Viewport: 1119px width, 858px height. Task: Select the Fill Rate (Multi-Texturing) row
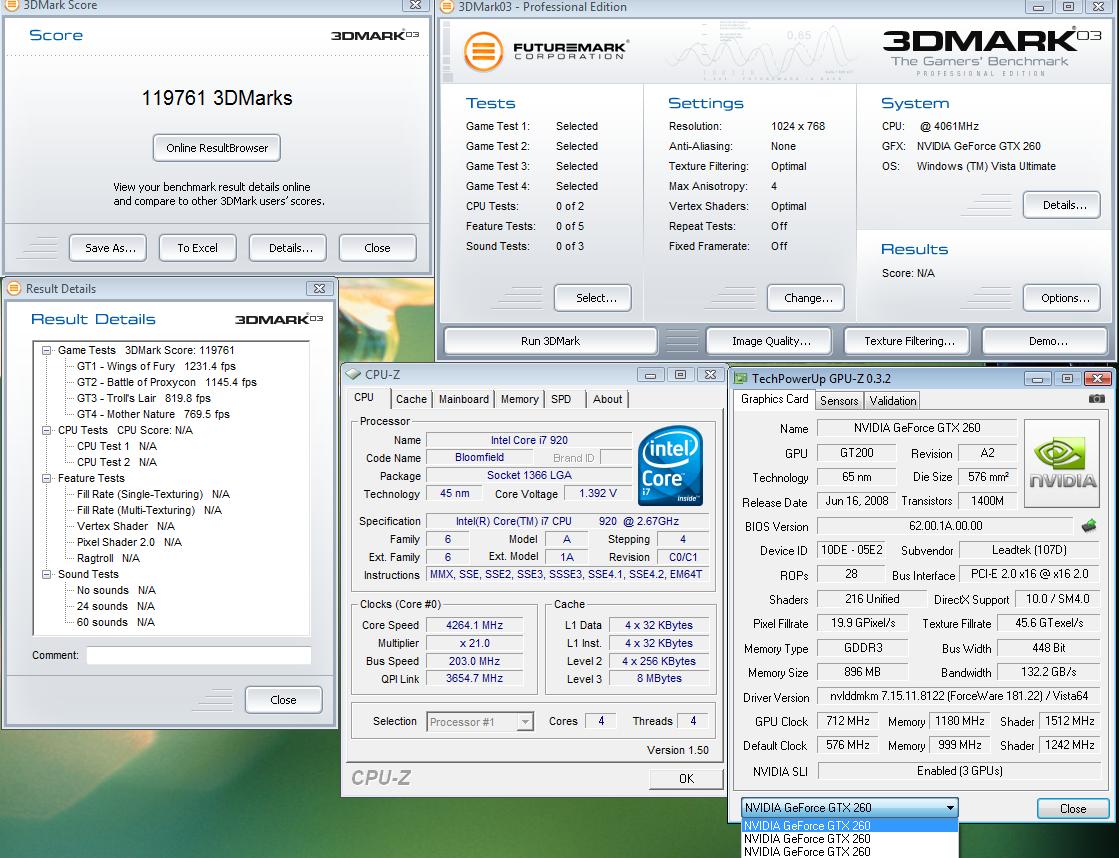(x=148, y=510)
